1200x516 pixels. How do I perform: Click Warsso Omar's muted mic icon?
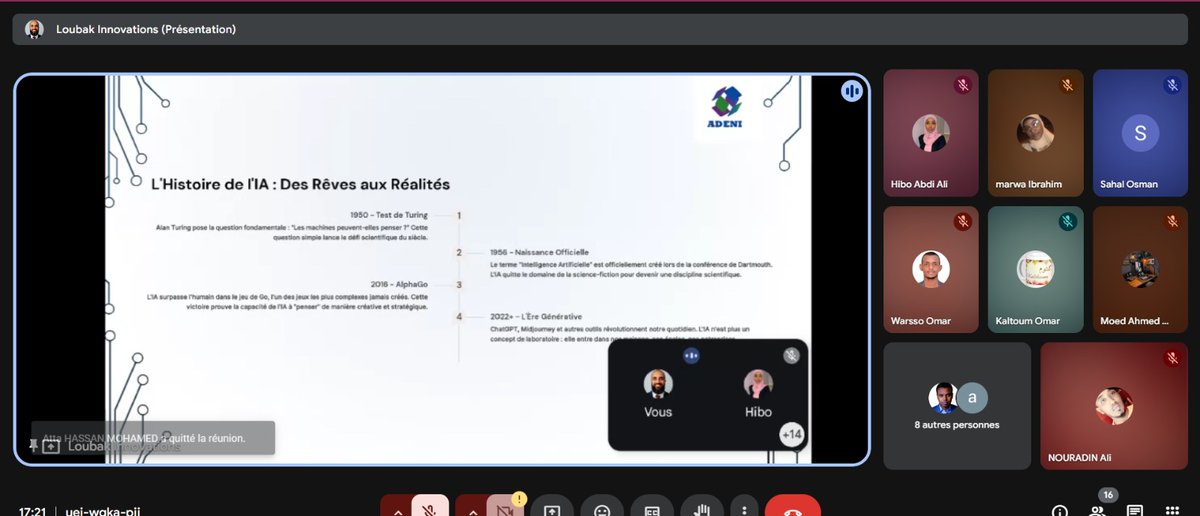962,222
